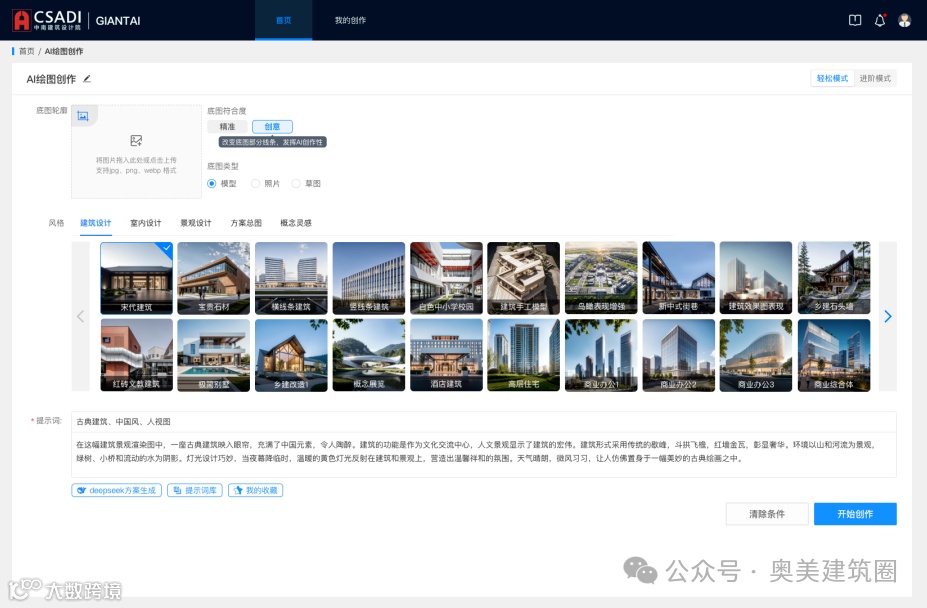Open the 景观设计 style tab

point(196,223)
